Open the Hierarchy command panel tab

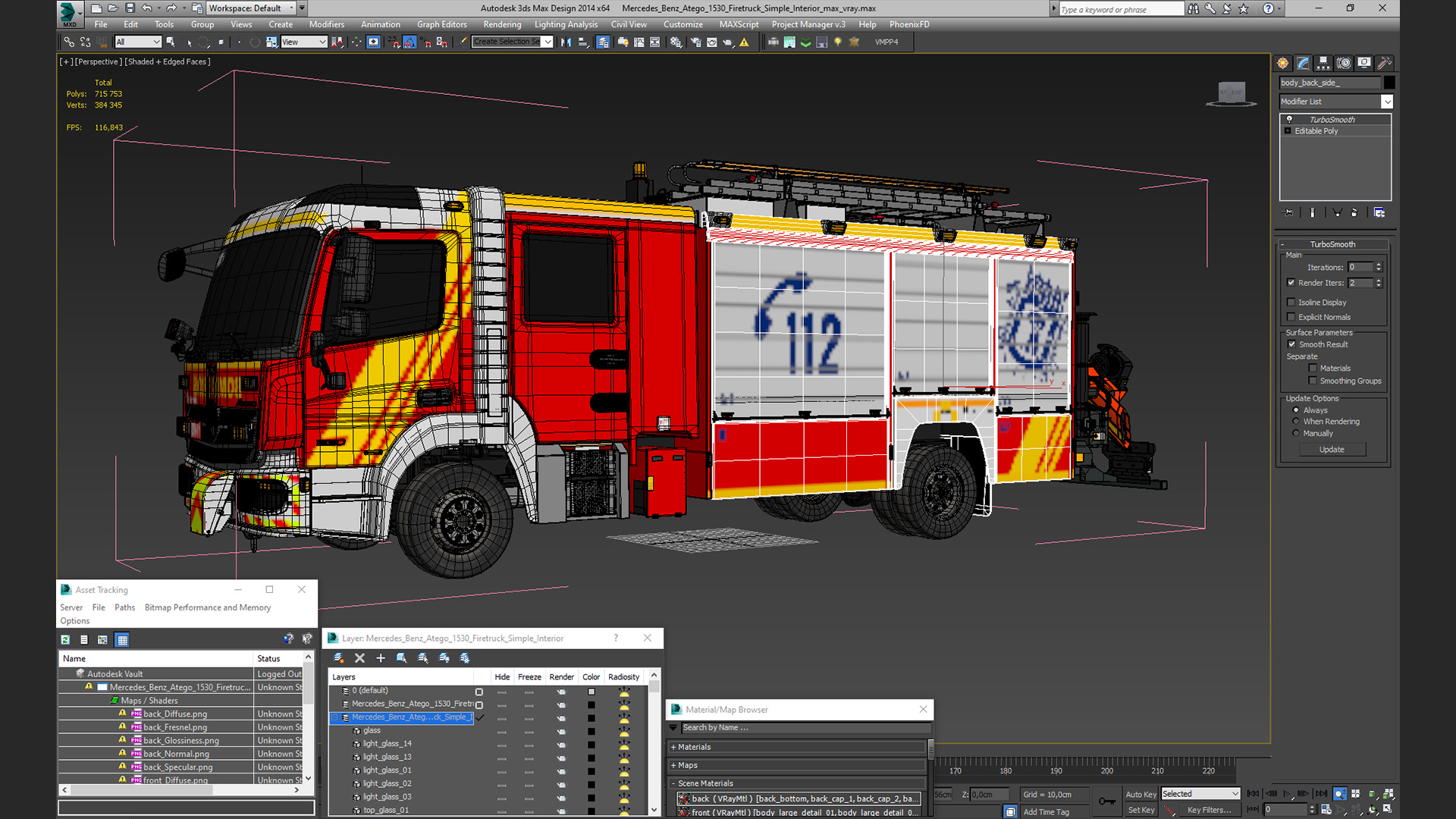pyautogui.click(x=1323, y=63)
